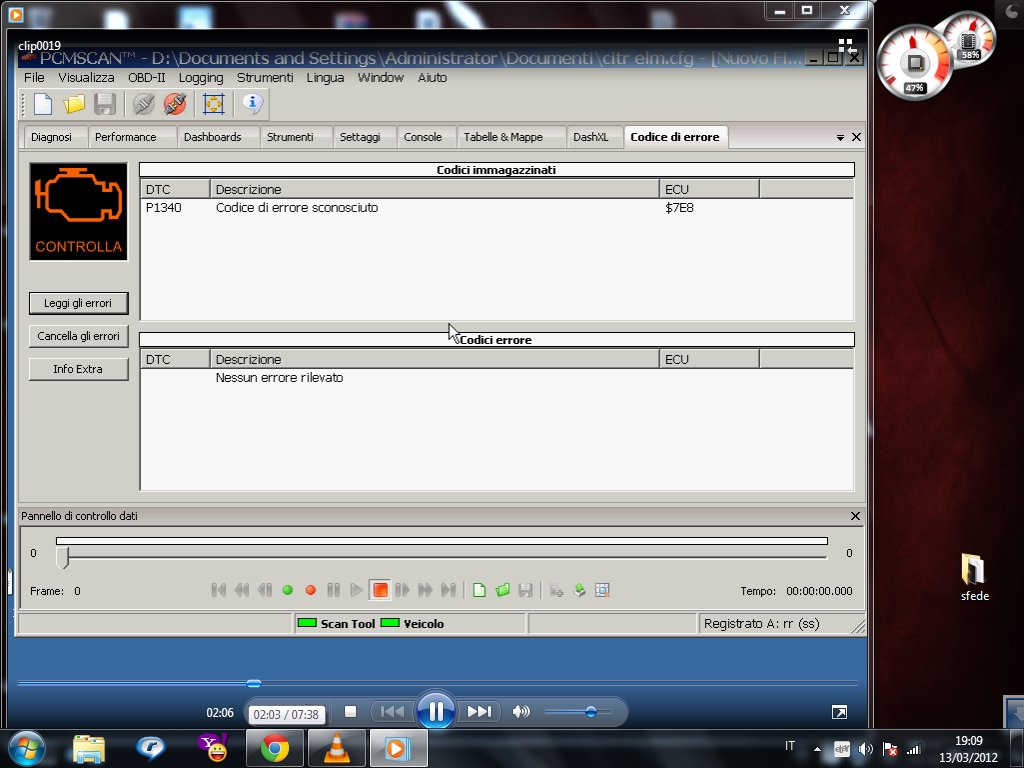This screenshot has height=768, width=1024.
Task: Click the red disconnect plug icon
Action: (175, 104)
